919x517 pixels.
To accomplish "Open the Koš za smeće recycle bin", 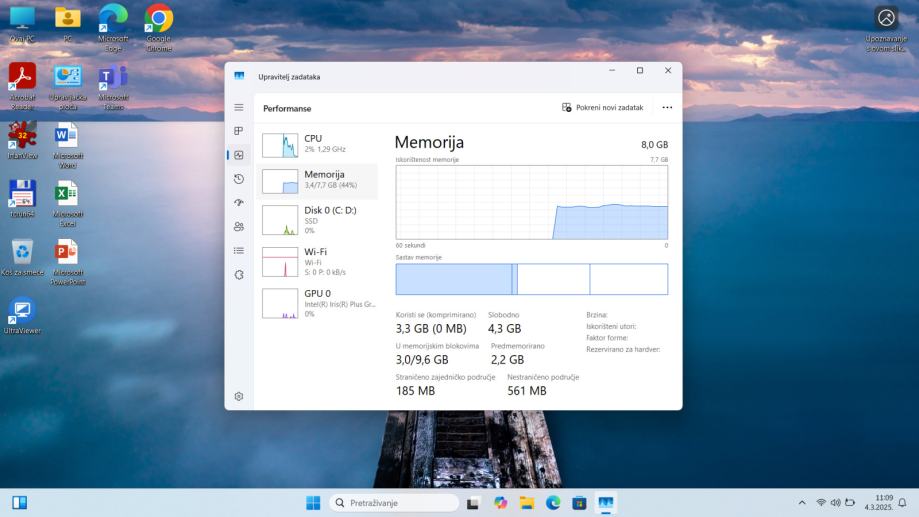I will tap(22, 257).
